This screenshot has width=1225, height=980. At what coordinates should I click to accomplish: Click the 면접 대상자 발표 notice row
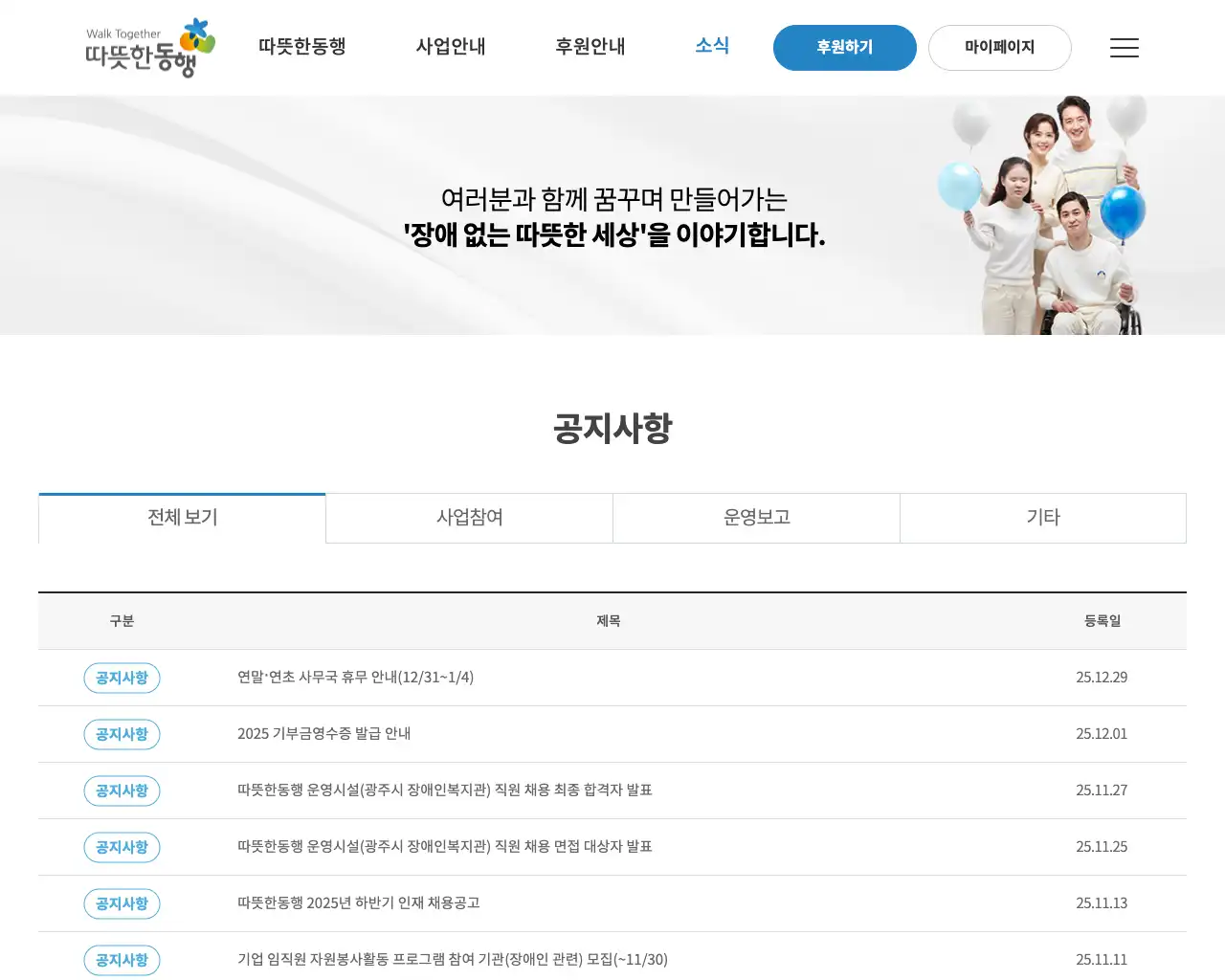[444, 847]
